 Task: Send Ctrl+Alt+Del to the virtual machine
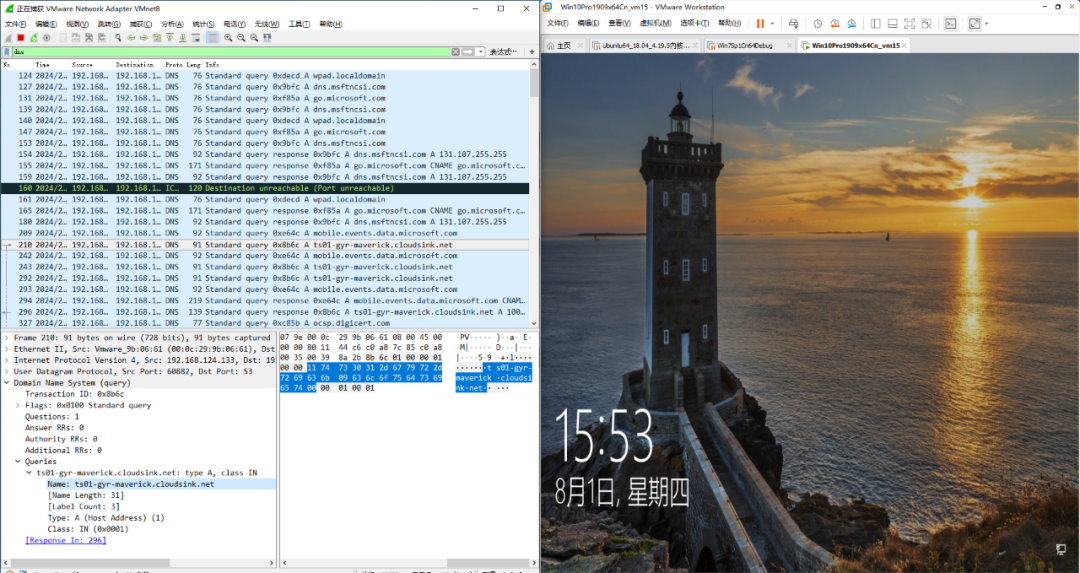[x=793, y=23]
